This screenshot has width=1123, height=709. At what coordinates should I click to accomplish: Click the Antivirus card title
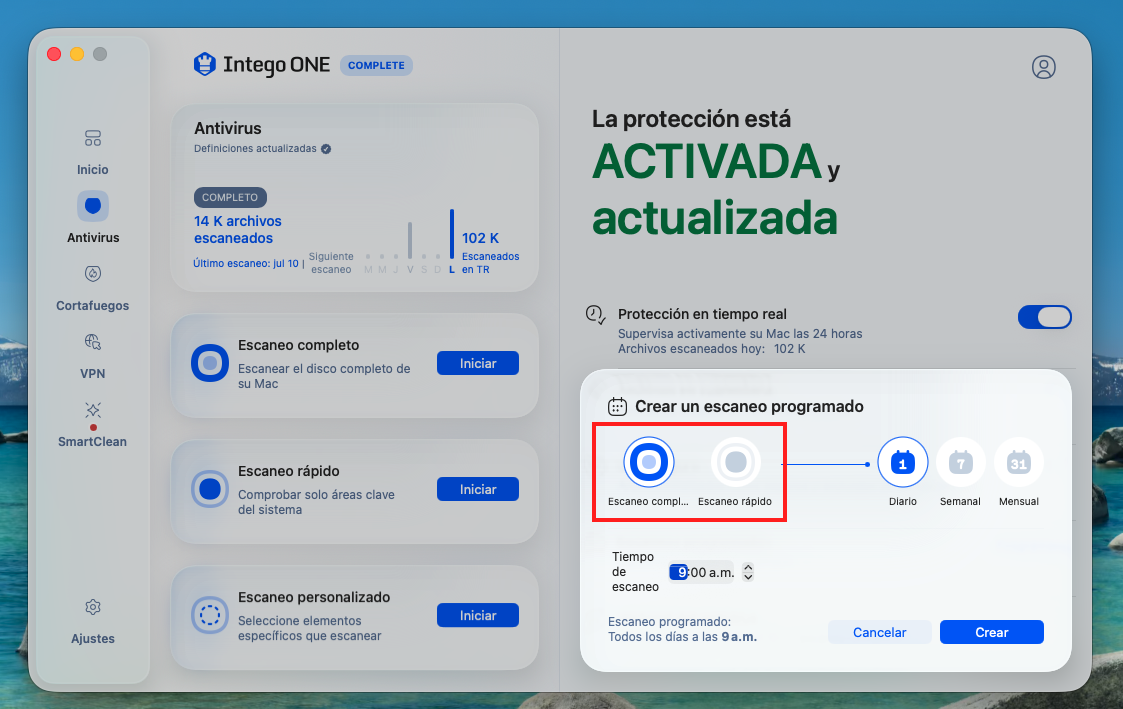point(228,128)
